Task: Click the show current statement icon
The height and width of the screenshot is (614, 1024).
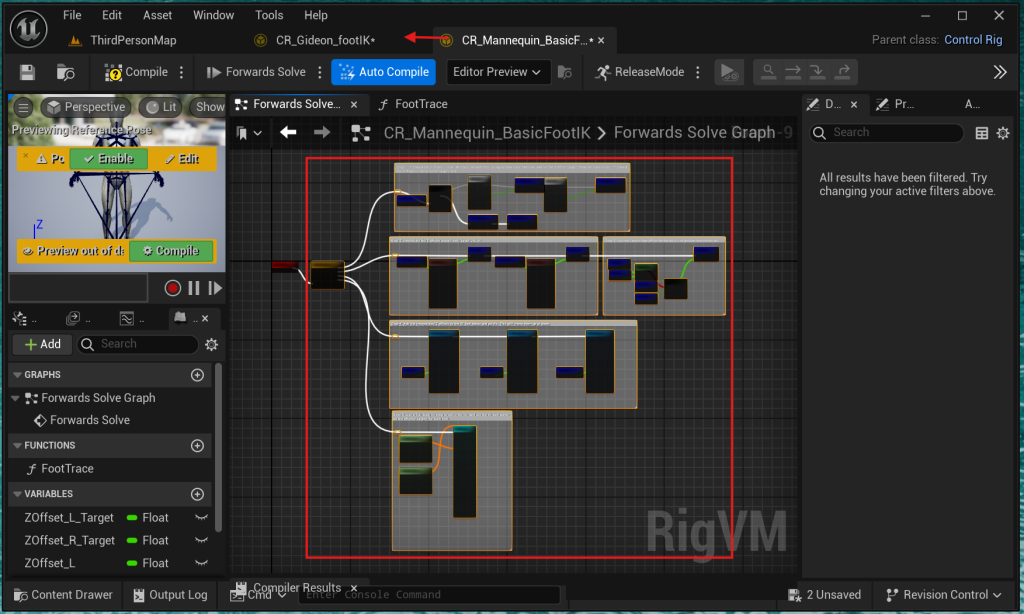Action: (x=768, y=72)
